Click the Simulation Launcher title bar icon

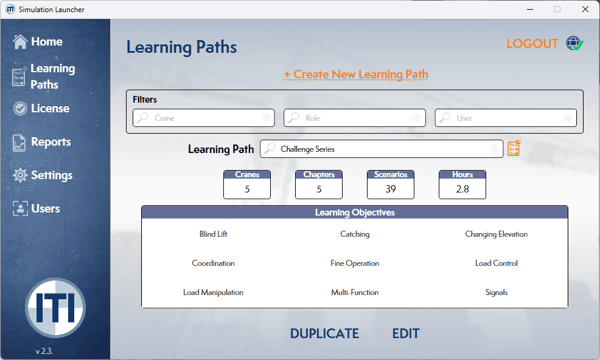[10, 9]
